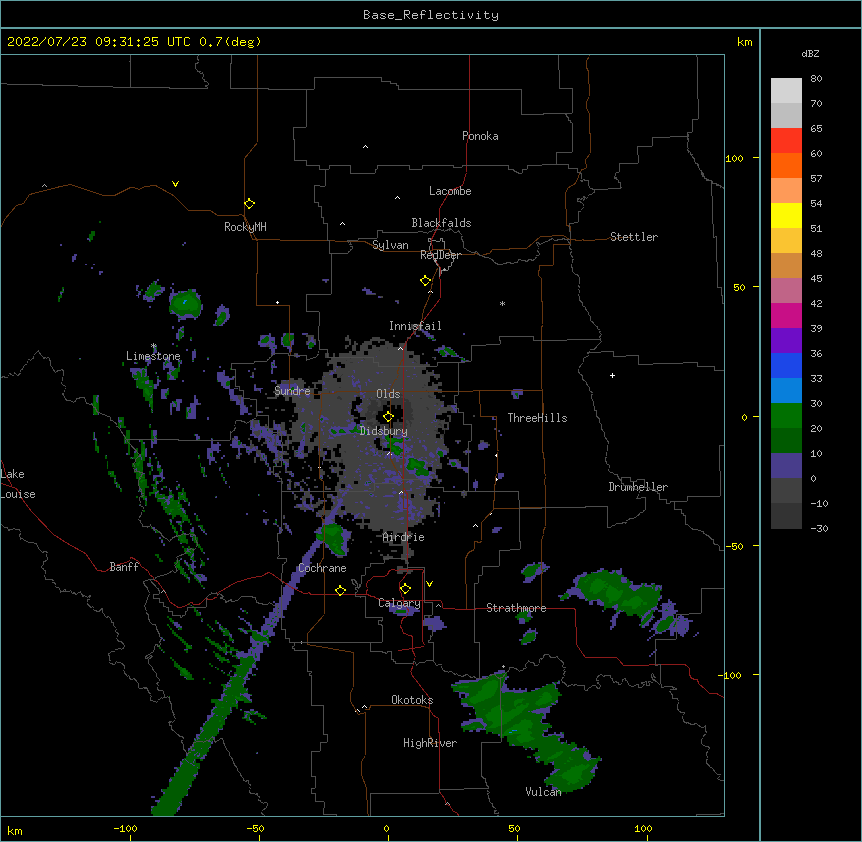Select the Lacombe city label
862x842 pixels.
click(x=450, y=191)
